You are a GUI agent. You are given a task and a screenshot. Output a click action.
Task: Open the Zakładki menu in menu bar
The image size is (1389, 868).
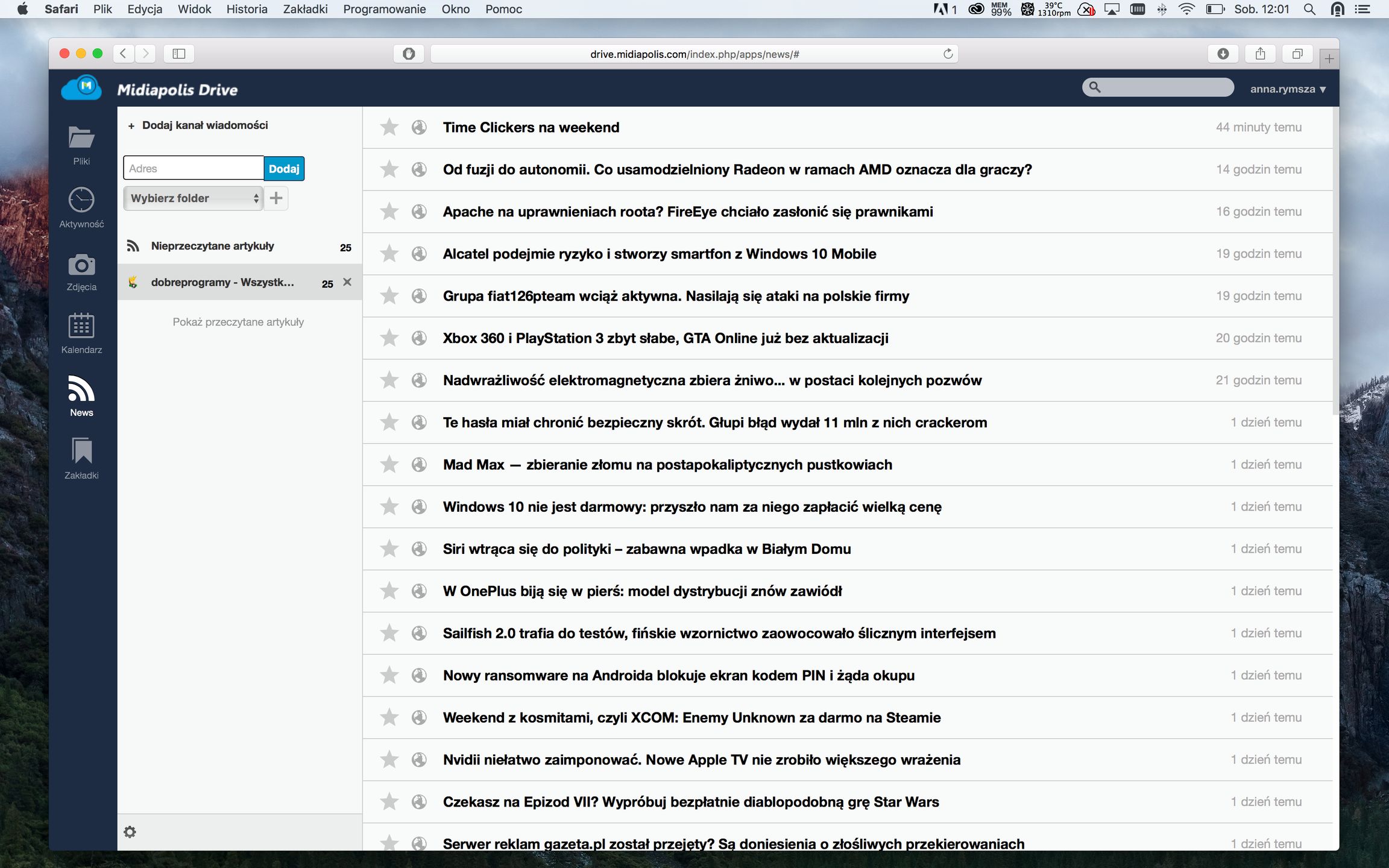point(305,9)
